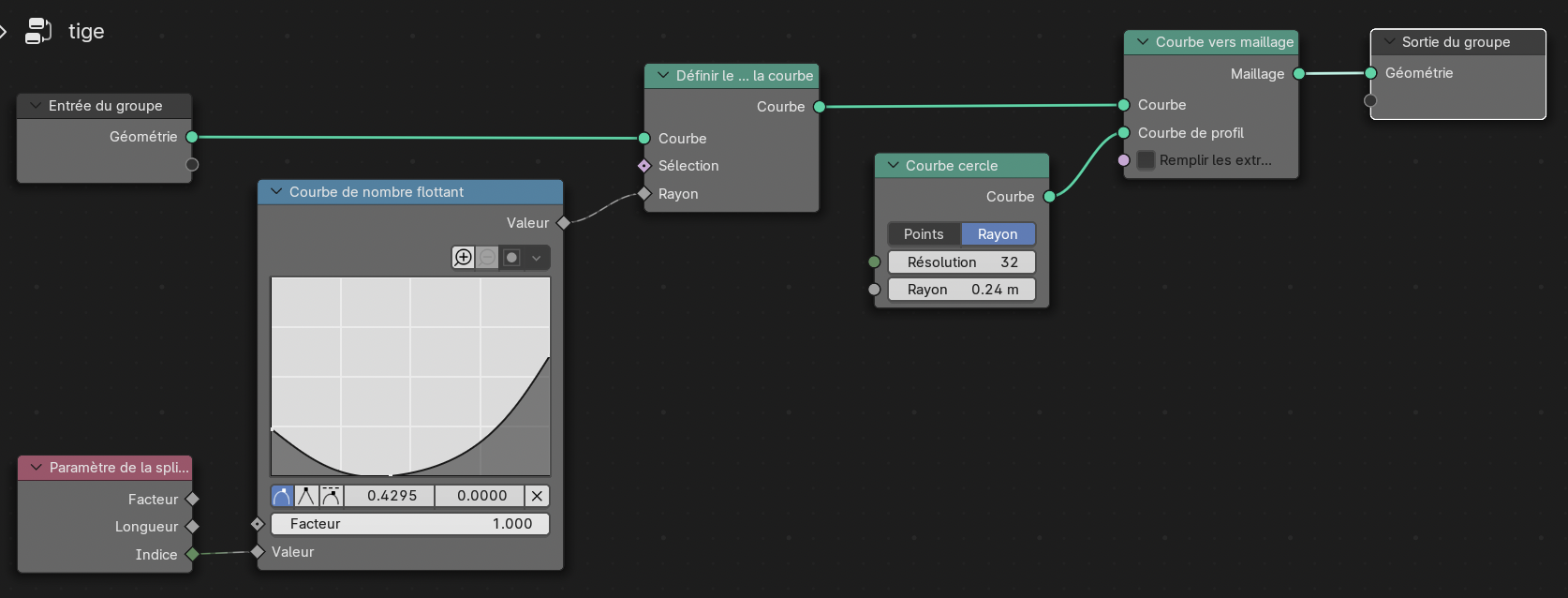The height and width of the screenshot is (598, 1568).
Task: Collapse the Courbe vers maillage node
Action: pos(1143,42)
